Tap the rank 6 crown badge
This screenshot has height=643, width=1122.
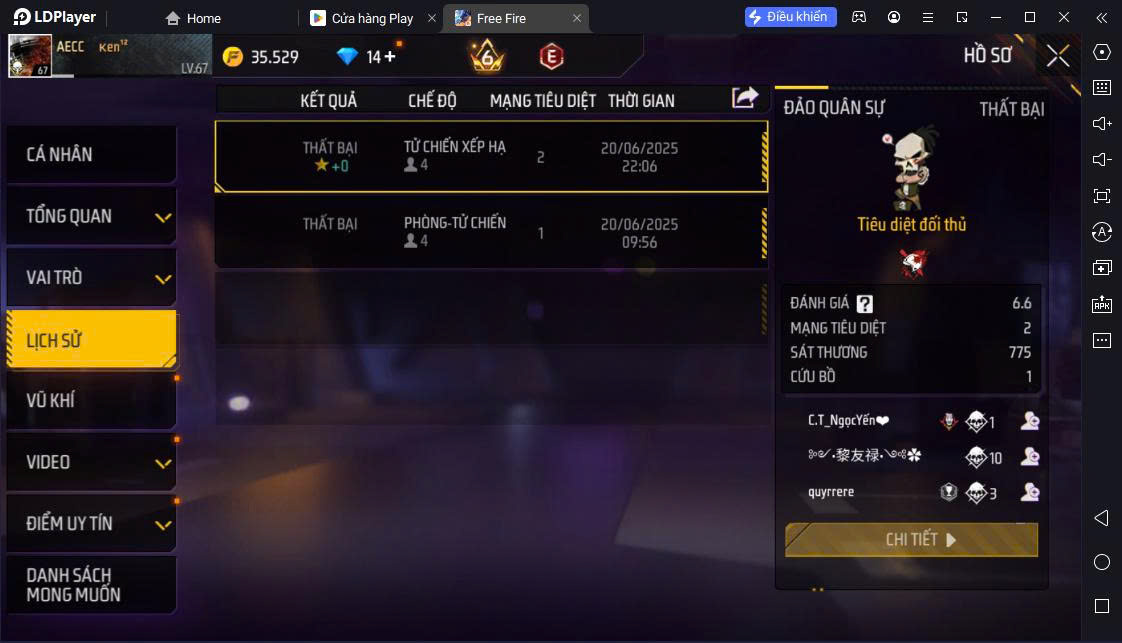(x=487, y=56)
